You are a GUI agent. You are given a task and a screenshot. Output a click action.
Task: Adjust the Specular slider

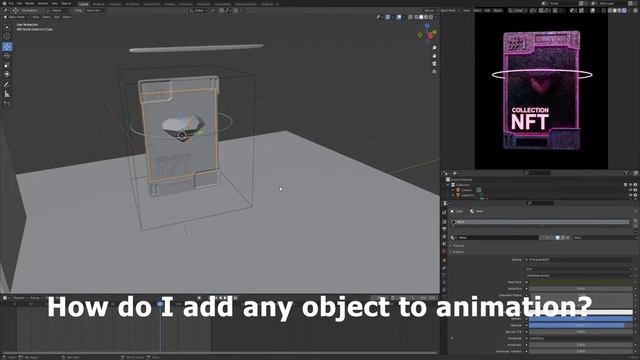[x=581, y=325]
